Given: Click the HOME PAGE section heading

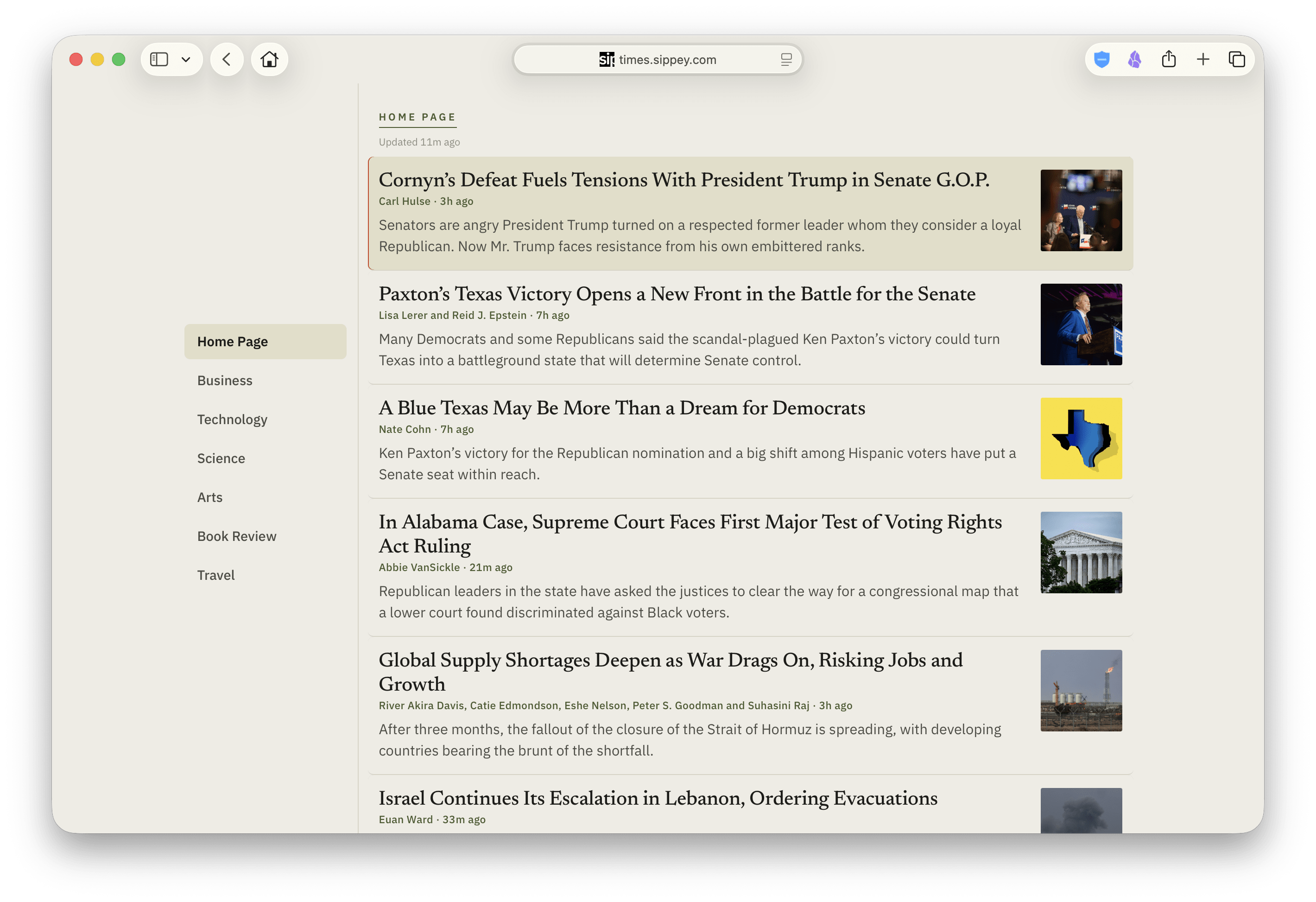Looking at the screenshot, I should pyautogui.click(x=418, y=117).
